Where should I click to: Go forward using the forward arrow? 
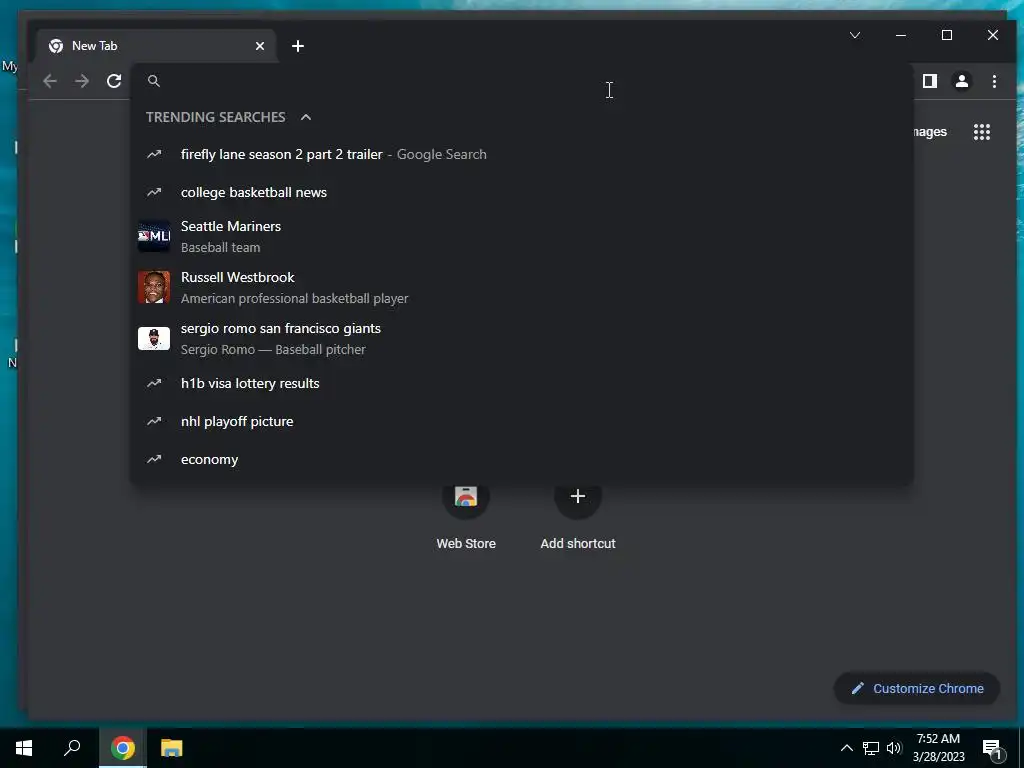tap(82, 81)
